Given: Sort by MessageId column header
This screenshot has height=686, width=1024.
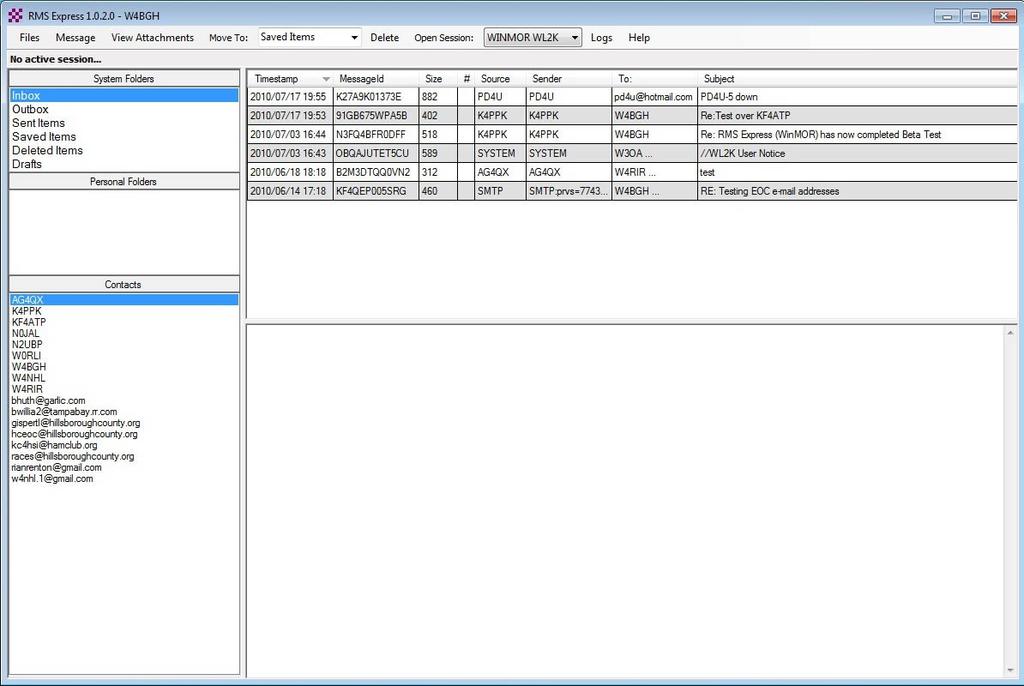Looking at the screenshot, I should 376,78.
